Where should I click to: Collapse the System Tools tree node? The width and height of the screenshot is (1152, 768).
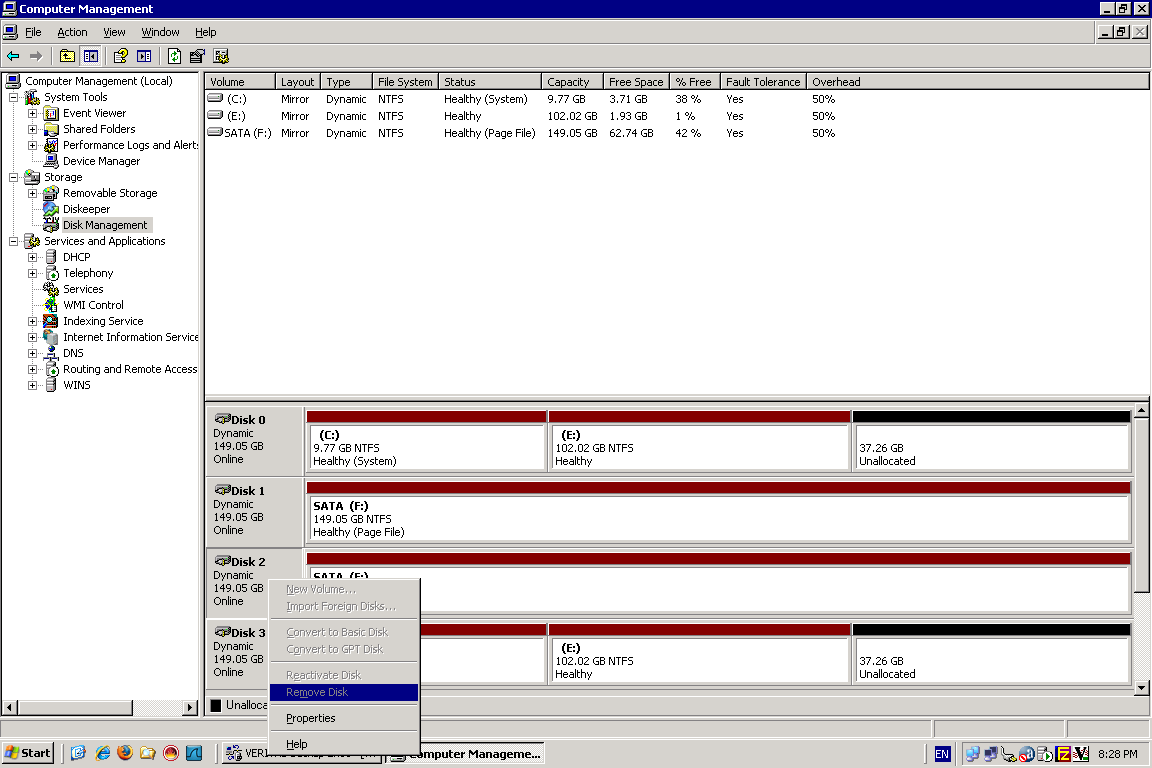[x=14, y=97]
